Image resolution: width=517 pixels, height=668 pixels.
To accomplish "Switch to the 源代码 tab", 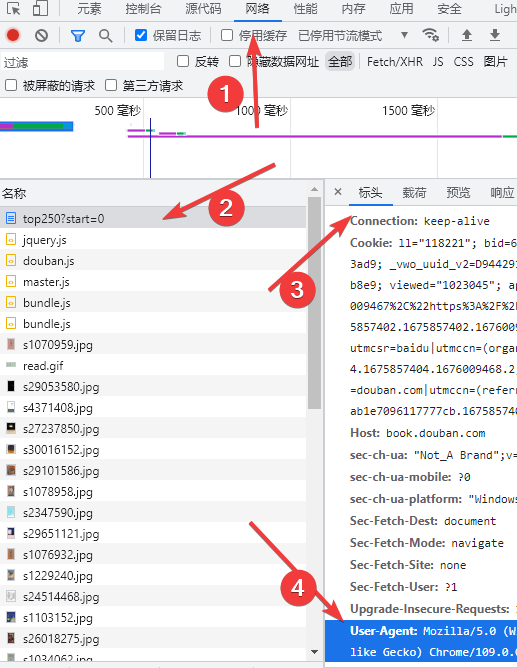I will (204, 9).
